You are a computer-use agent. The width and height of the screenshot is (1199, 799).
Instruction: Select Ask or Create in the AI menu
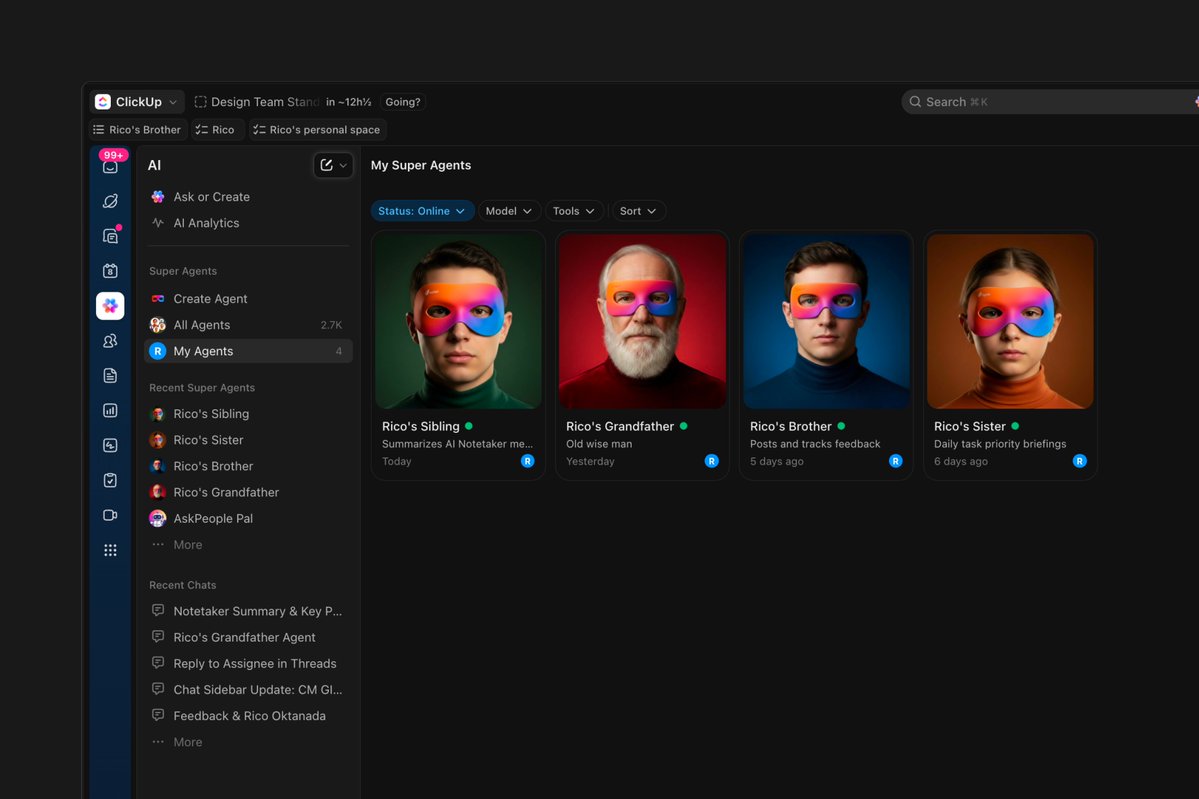coord(249,197)
